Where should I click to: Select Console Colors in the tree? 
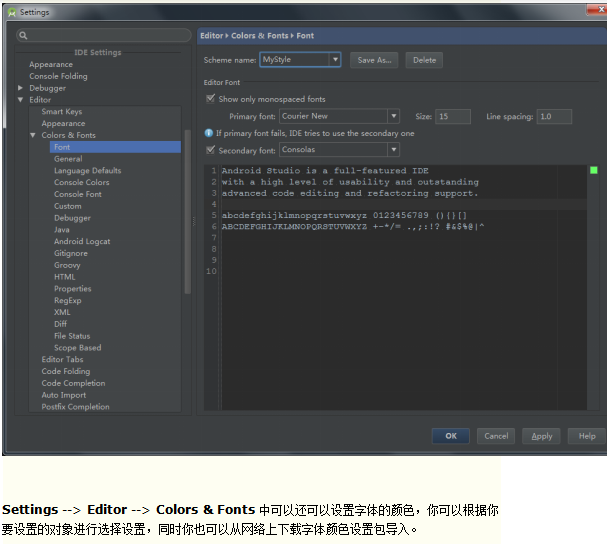[82, 183]
